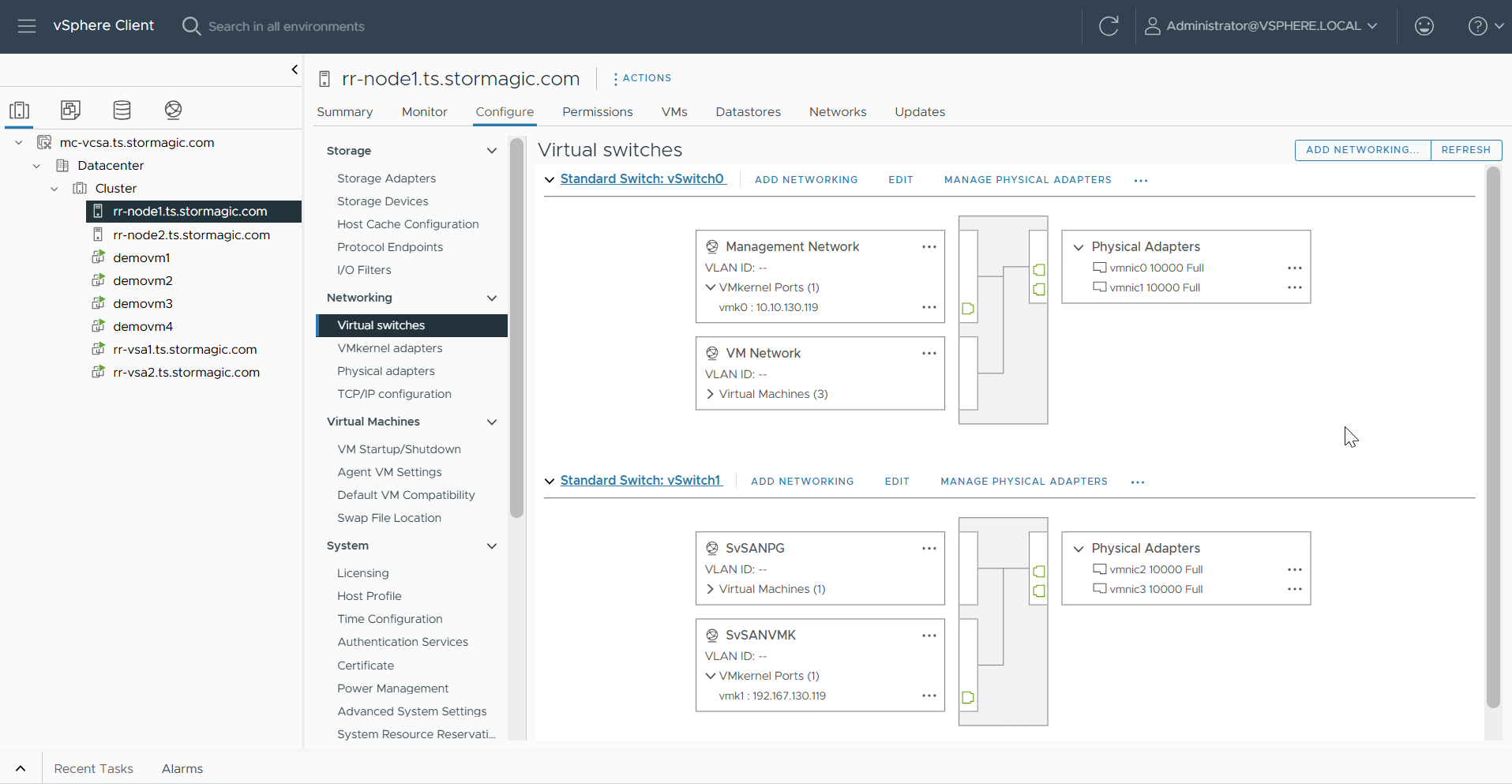Open Administrator@VSPHERE.LOCAL user dropdown
Viewport: 1512px width, 784px height.
1261,26
